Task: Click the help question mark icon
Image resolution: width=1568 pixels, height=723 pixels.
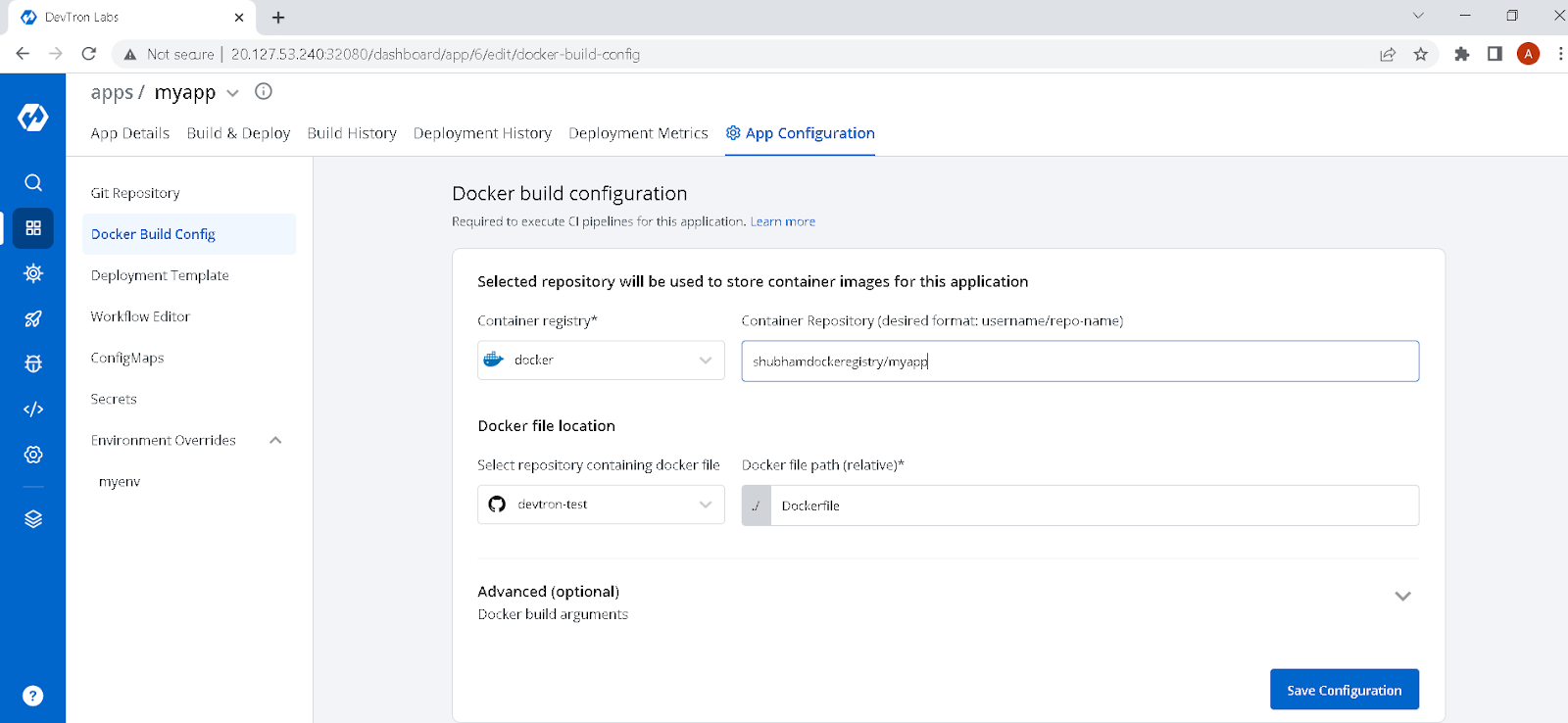Action: coord(33,696)
